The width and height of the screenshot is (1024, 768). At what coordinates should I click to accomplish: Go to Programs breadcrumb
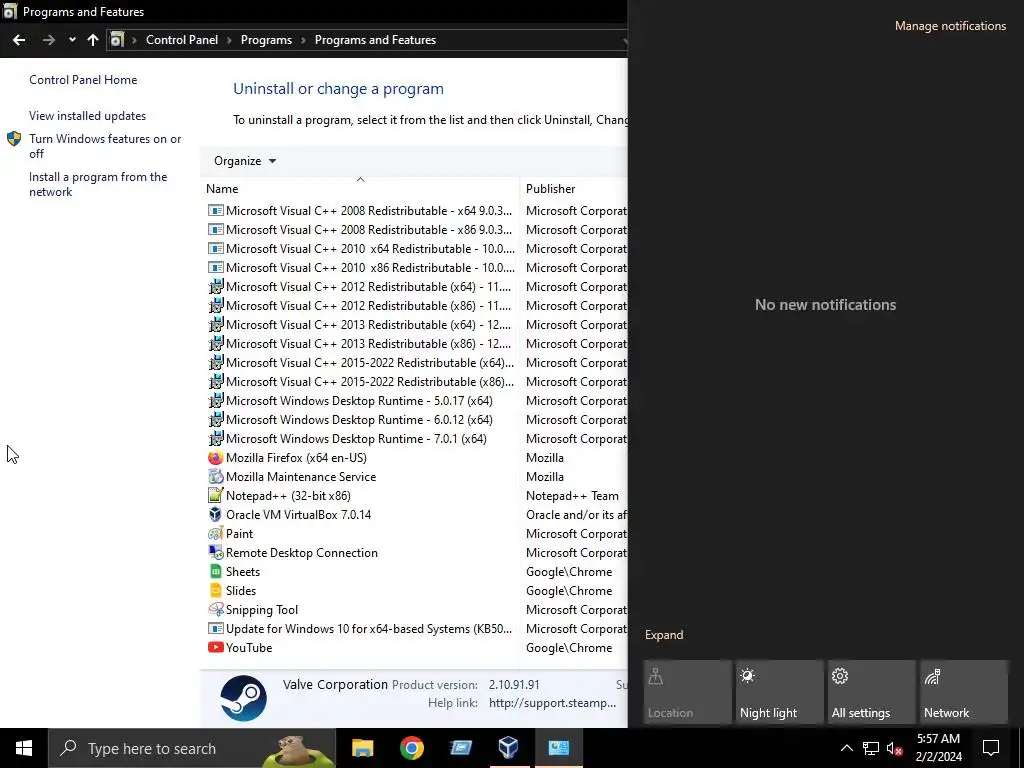pyautogui.click(x=266, y=40)
